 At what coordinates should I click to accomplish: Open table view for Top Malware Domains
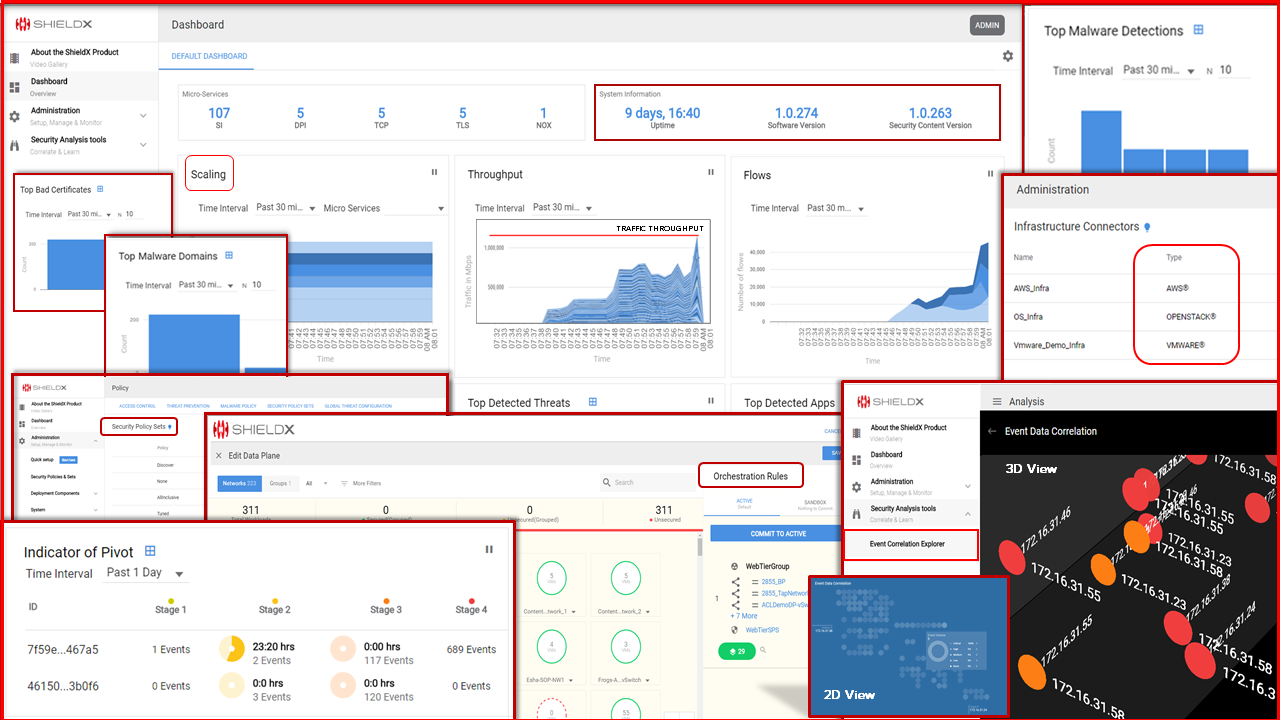(x=229, y=256)
